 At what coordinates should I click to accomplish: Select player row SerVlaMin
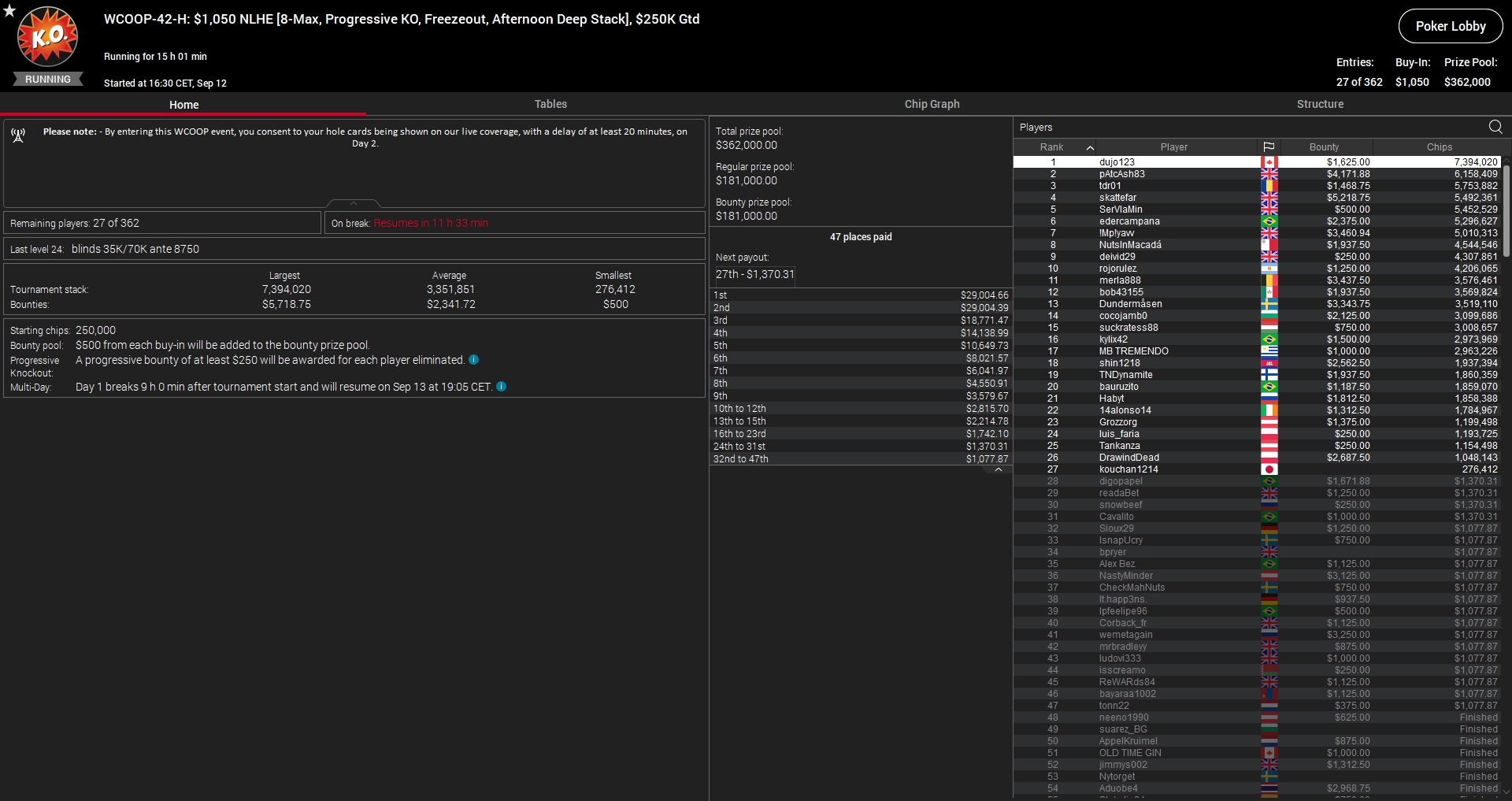[x=1258, y=210]
